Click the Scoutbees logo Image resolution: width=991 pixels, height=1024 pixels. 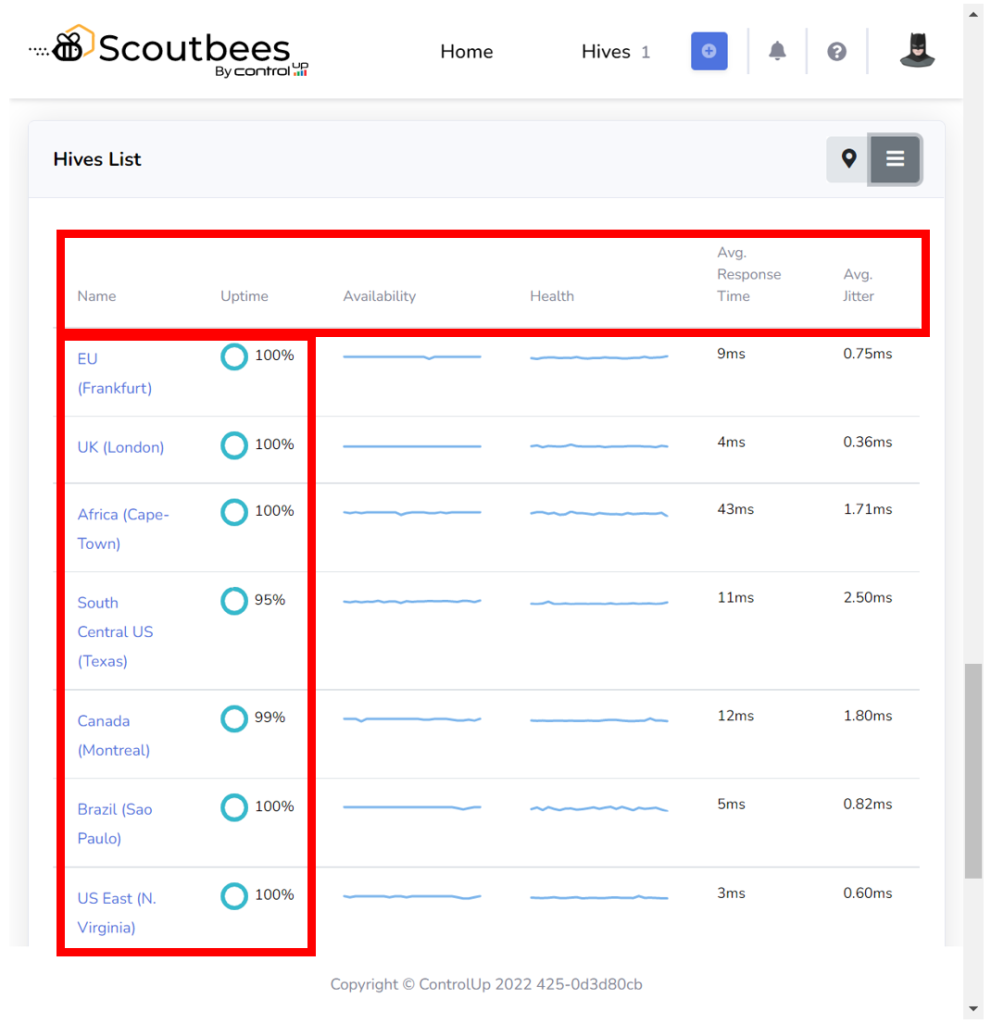coord(170,51)
